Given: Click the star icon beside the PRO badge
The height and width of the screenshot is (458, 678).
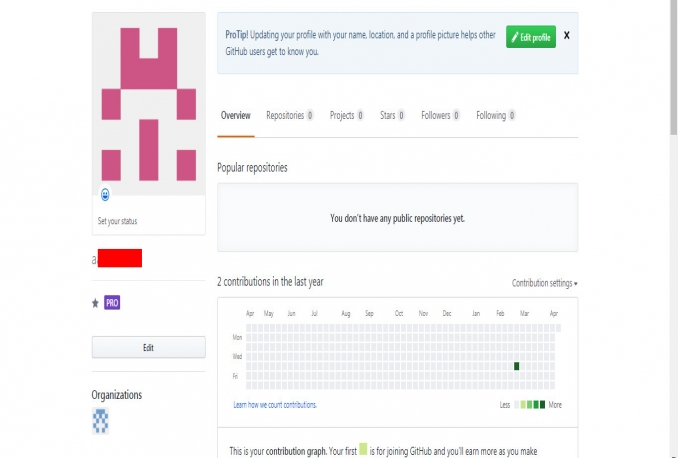Looking at the screenshot, I should point(96,302).
